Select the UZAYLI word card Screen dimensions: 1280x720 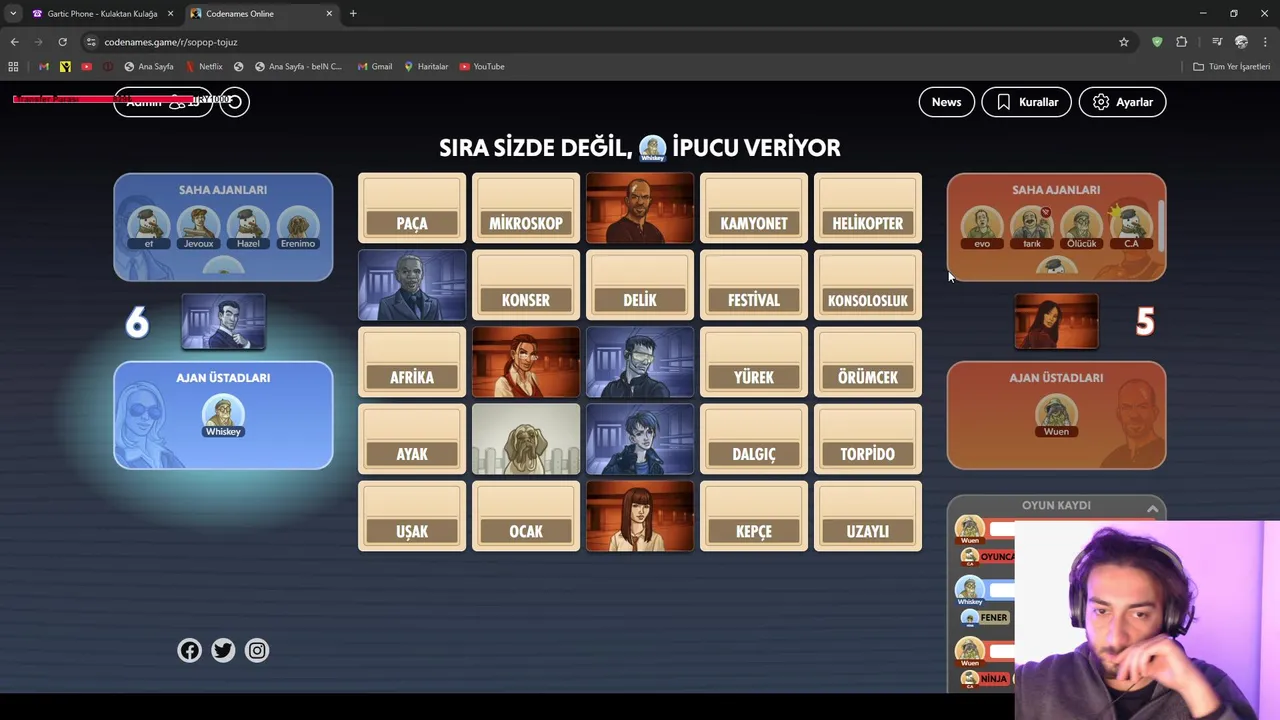868,516
